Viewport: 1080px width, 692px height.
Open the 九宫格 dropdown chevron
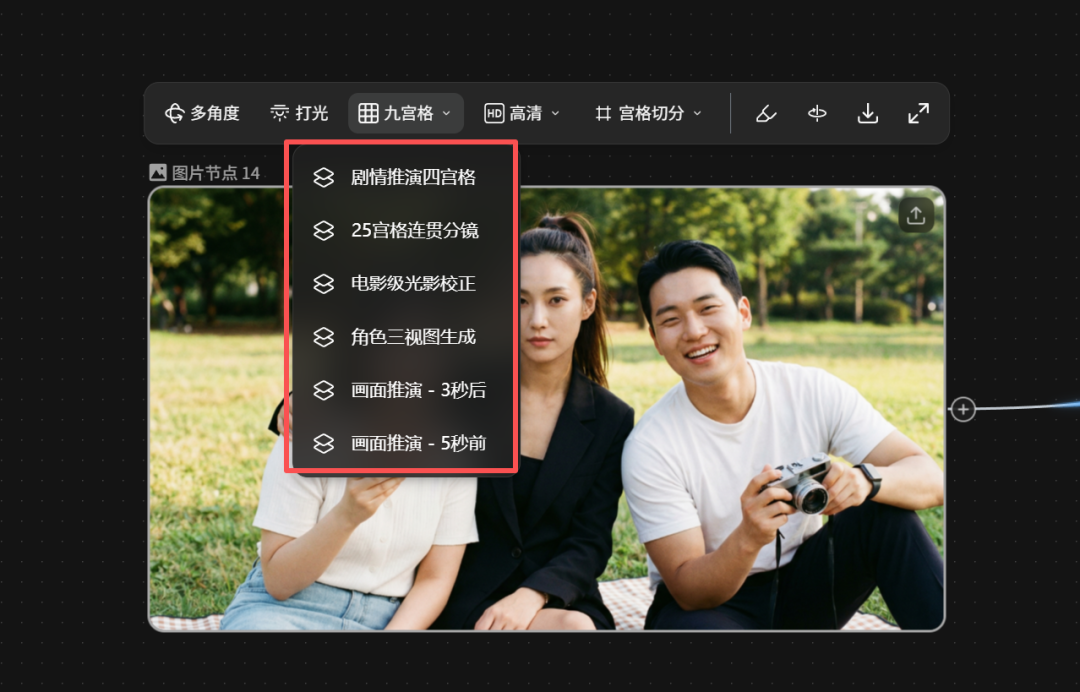pos(447,113)
